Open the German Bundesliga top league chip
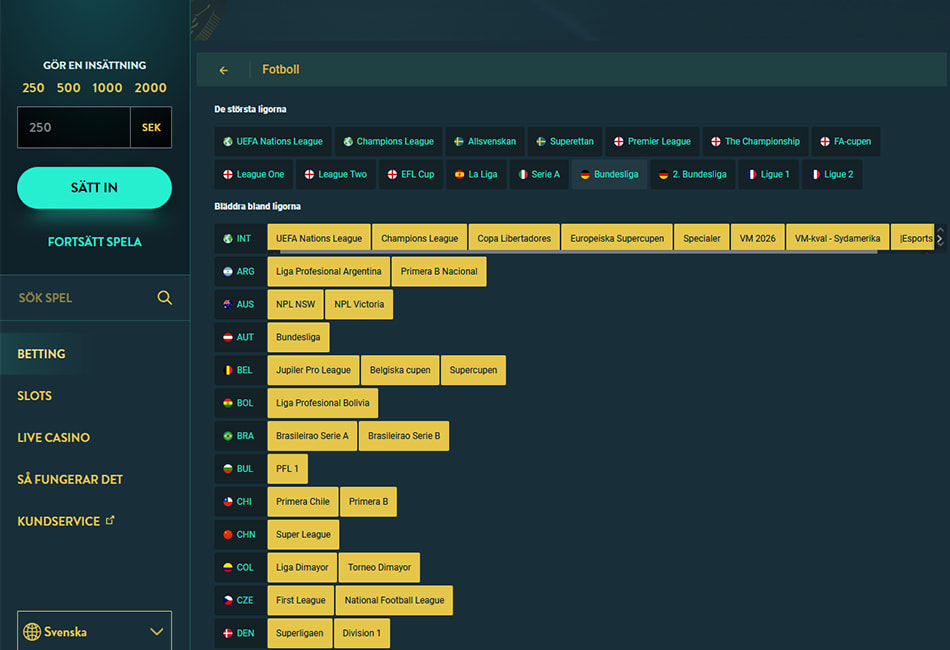 point(610,174)
